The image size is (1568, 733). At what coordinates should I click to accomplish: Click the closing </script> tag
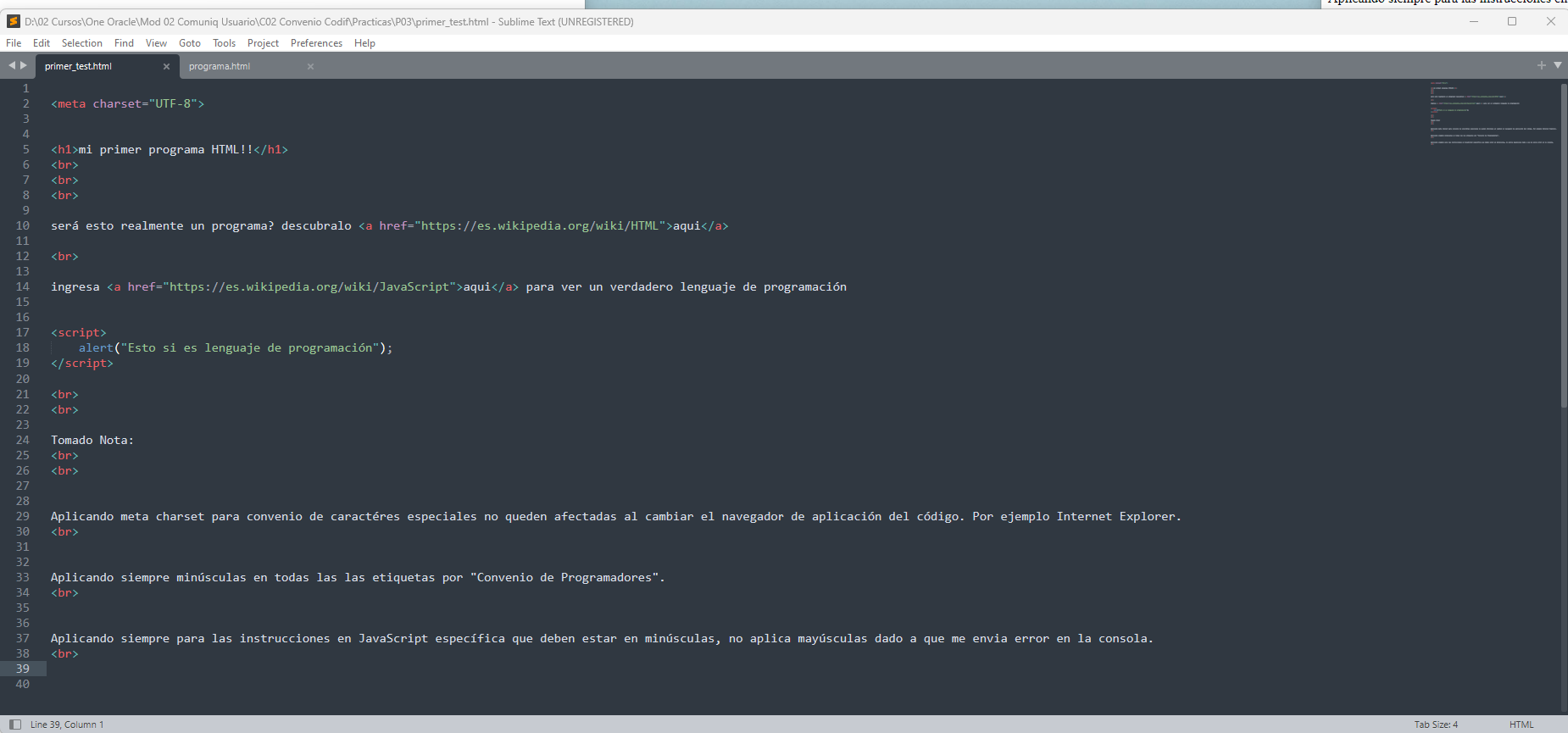[x=82, y=363]
